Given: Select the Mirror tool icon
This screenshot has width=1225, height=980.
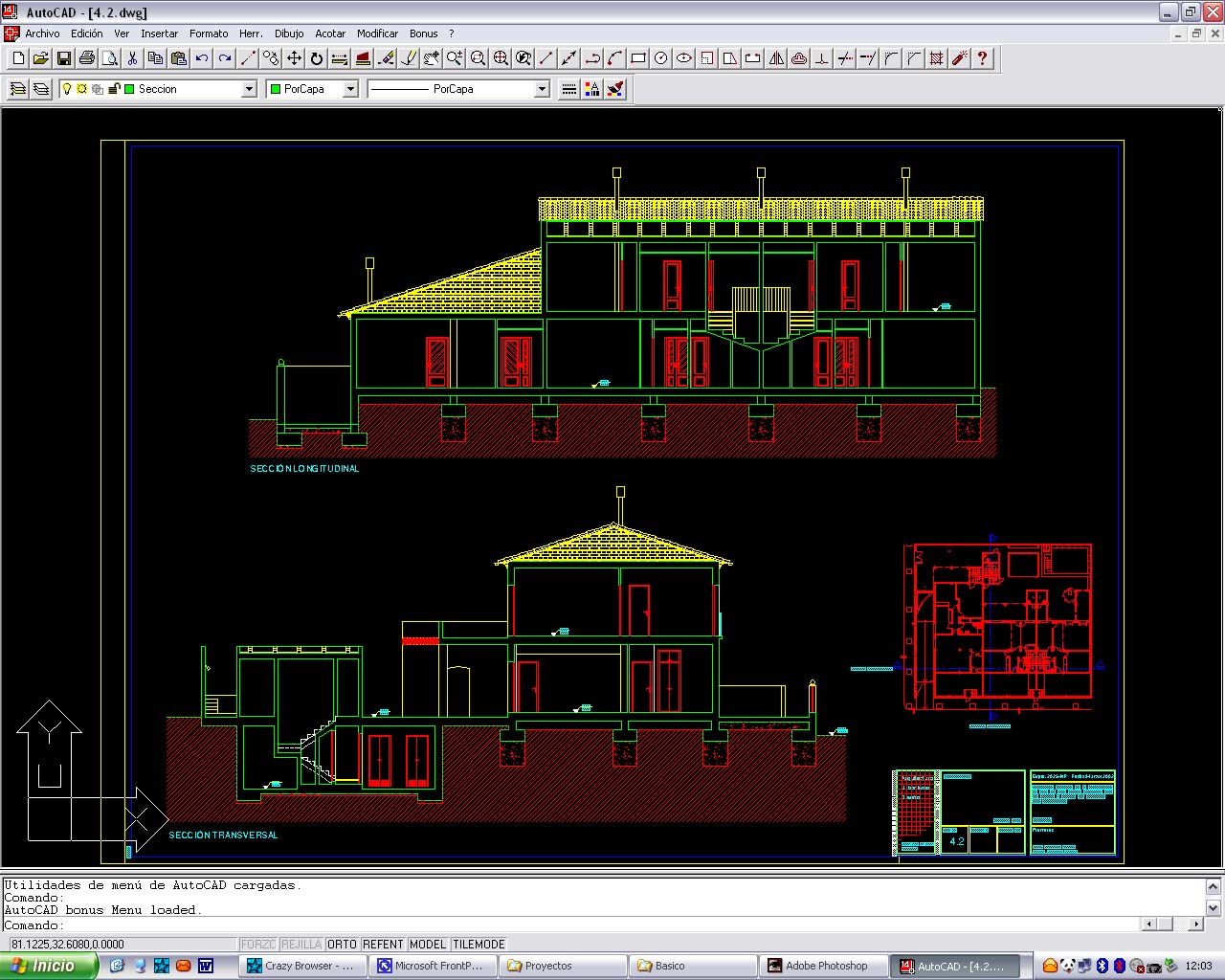Looking at the screenshot, I should 776,58.
